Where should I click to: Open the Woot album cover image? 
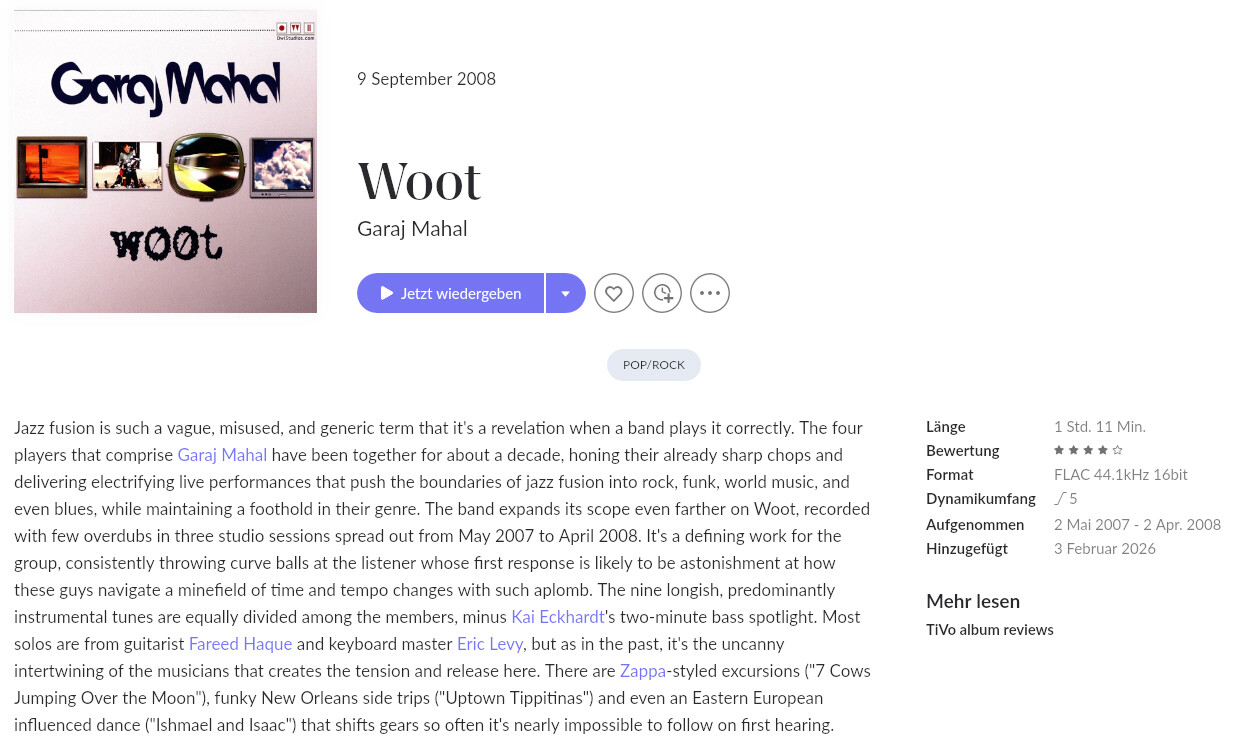click(165, 160)
